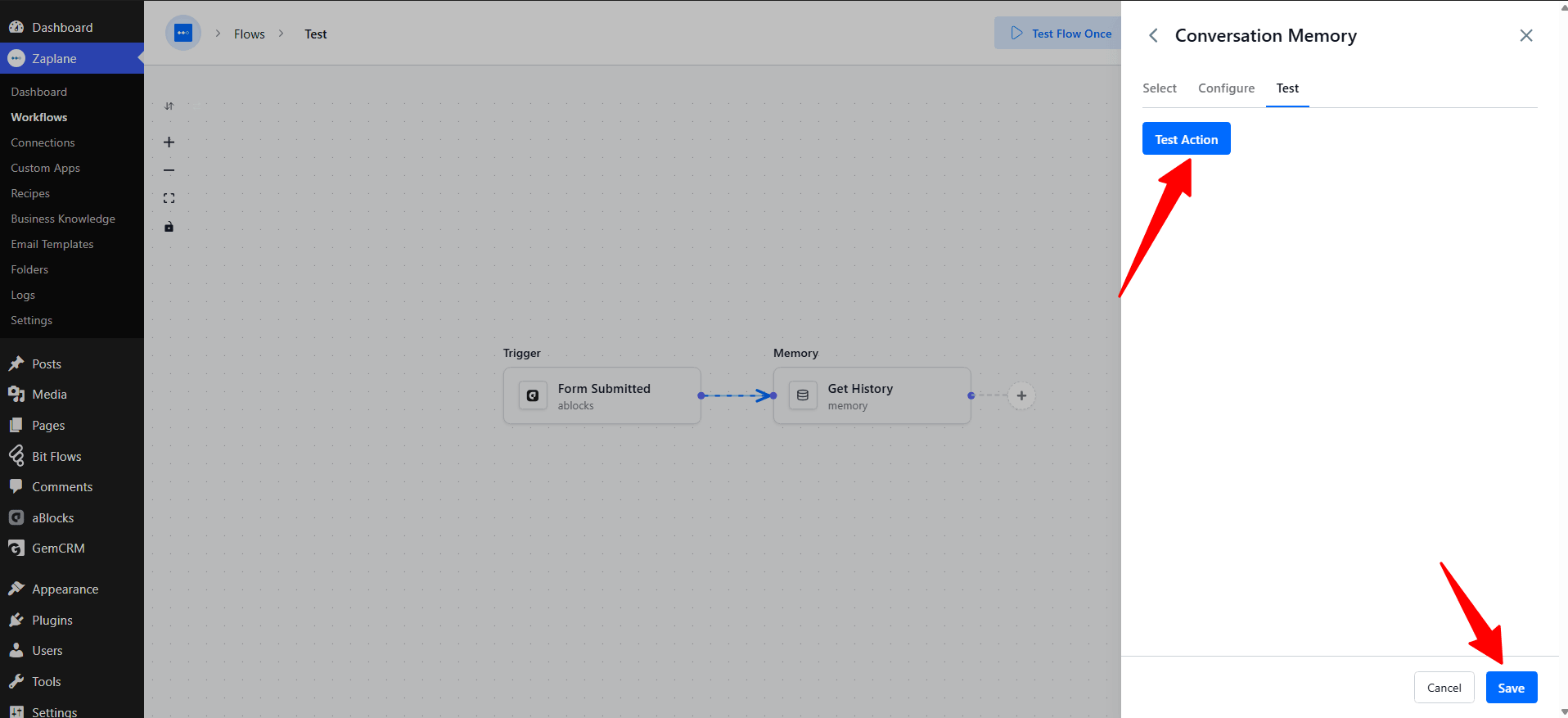Screen dimensions: 1568x718
Task: Switch to the Configure tab
Action: [1226, 88]
